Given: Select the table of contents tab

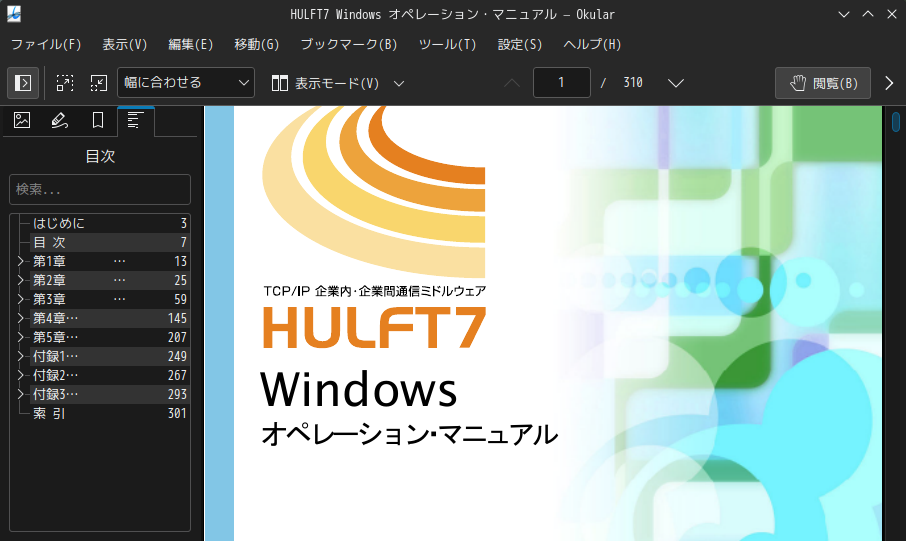Looking at the screenshot, I should pyautogui.click(x=136, y=121).
